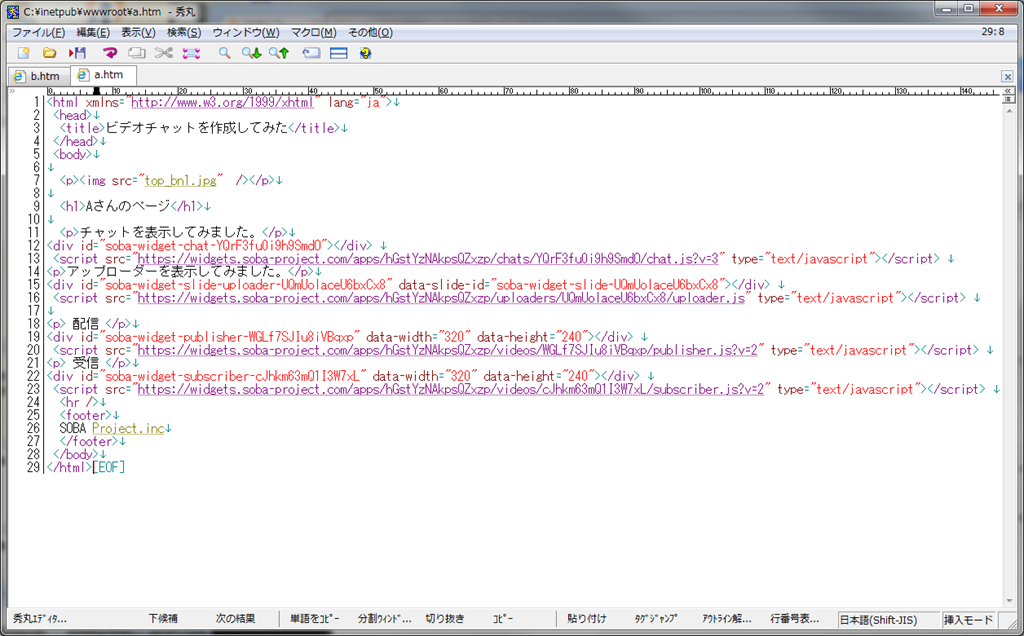Image resolution: width=1024 pixels, height=636 pixels.
Task: Click Hidemaru app icon in title bar
Action: pyautogui.click(x=12, y=11)
